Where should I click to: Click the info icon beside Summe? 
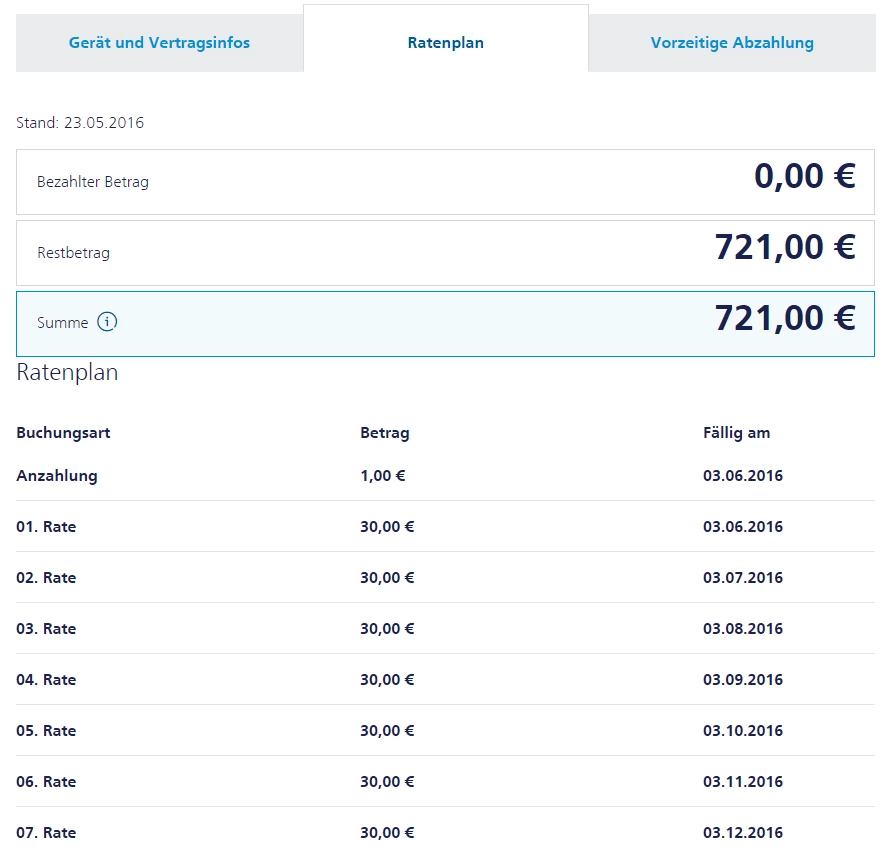pos(107,322)
